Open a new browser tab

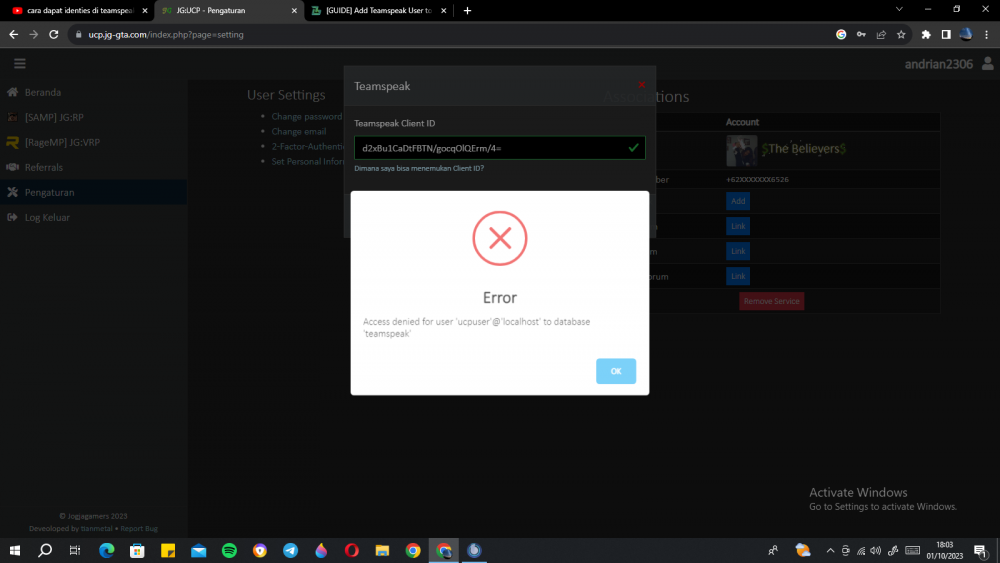(467, 10)
